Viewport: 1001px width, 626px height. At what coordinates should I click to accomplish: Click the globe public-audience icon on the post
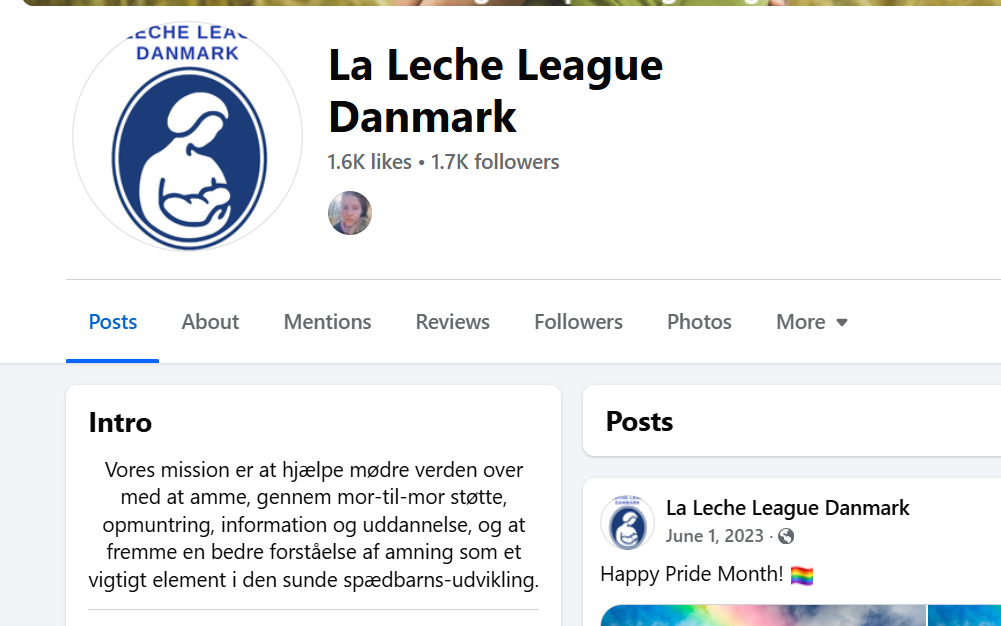coord(786,537)
